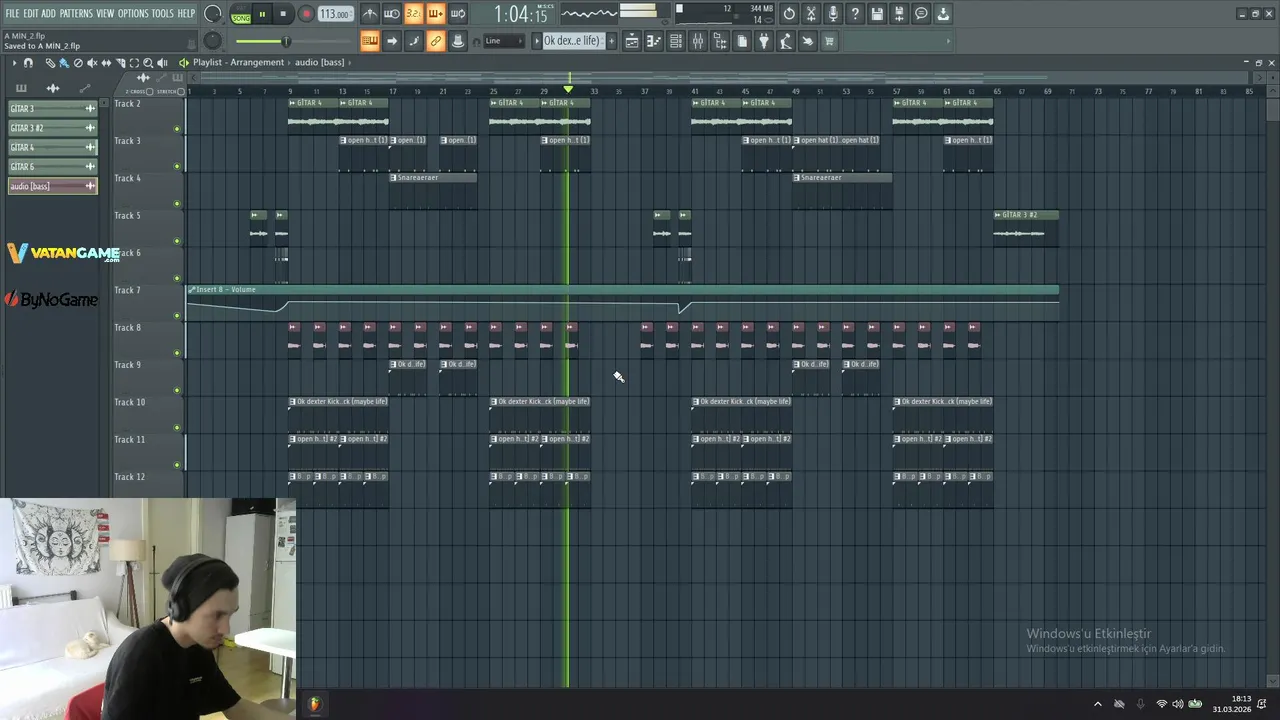Viewport: 1280px width, 720px height.
Task: Toggle the 3.2.1 countdown before recording
Action: (414, 14)
